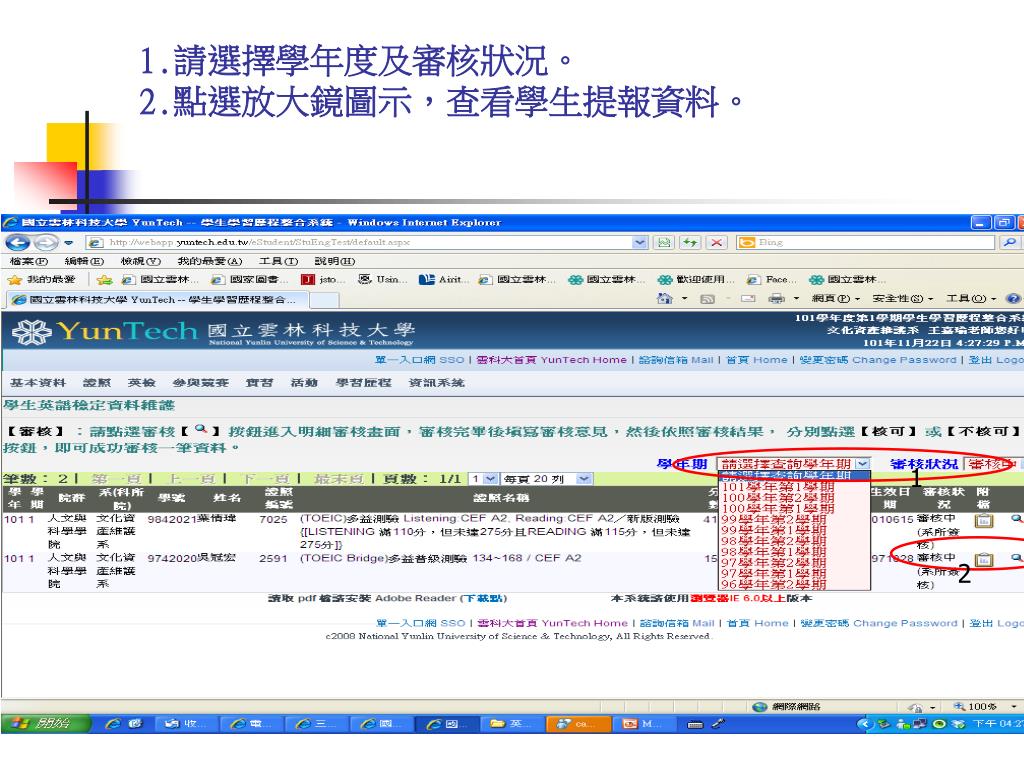Click the footer 首頁 Home link
The image size is (1024, 768).
tap(758, 623)
